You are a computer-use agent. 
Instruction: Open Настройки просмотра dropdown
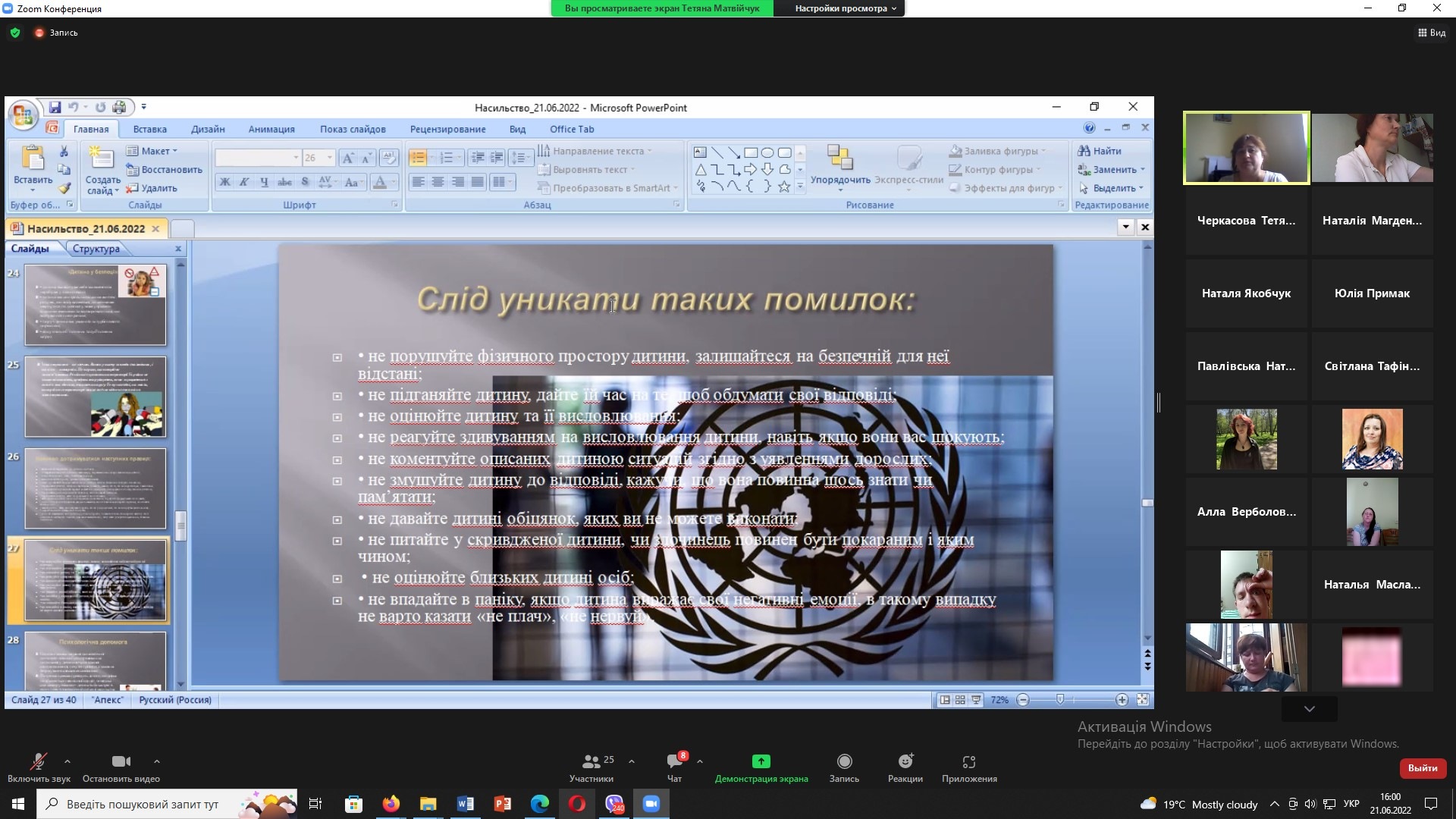[845, 8]
